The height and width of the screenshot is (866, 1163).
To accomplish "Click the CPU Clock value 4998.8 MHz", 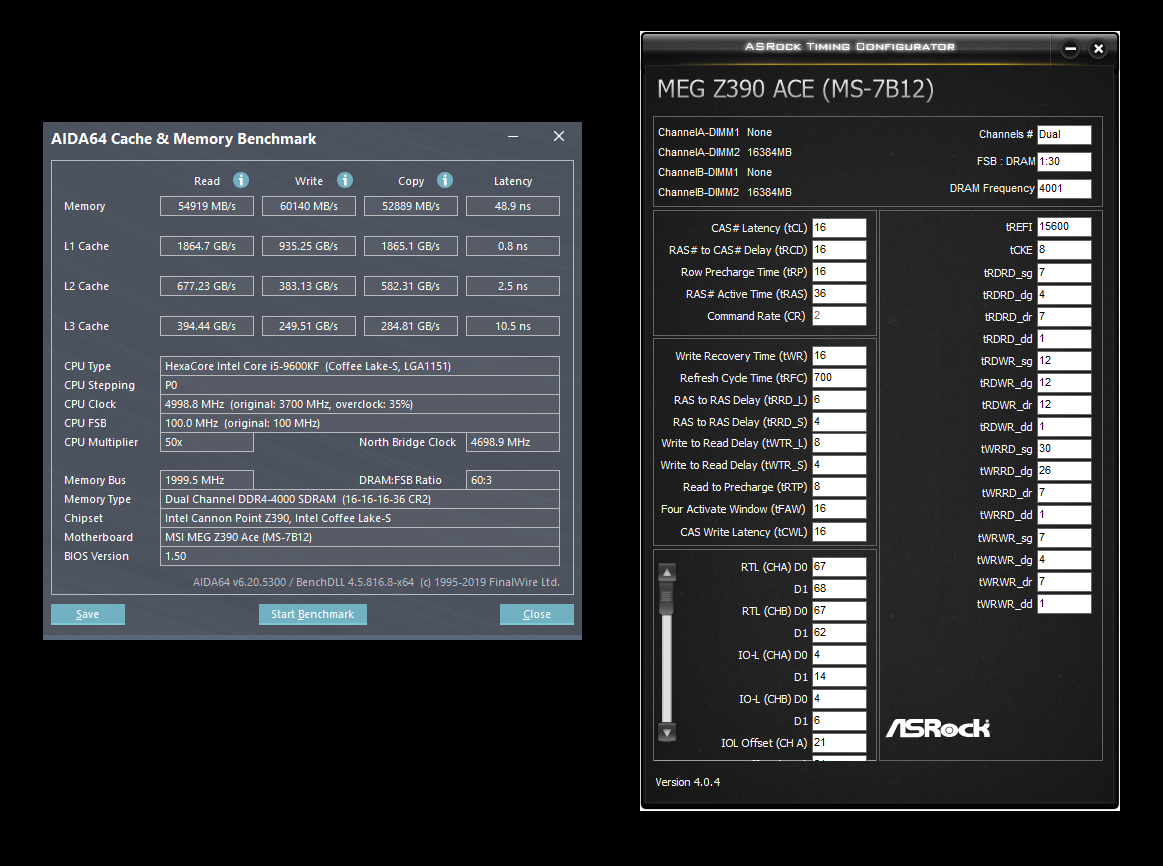I will [x=360, y=404].
